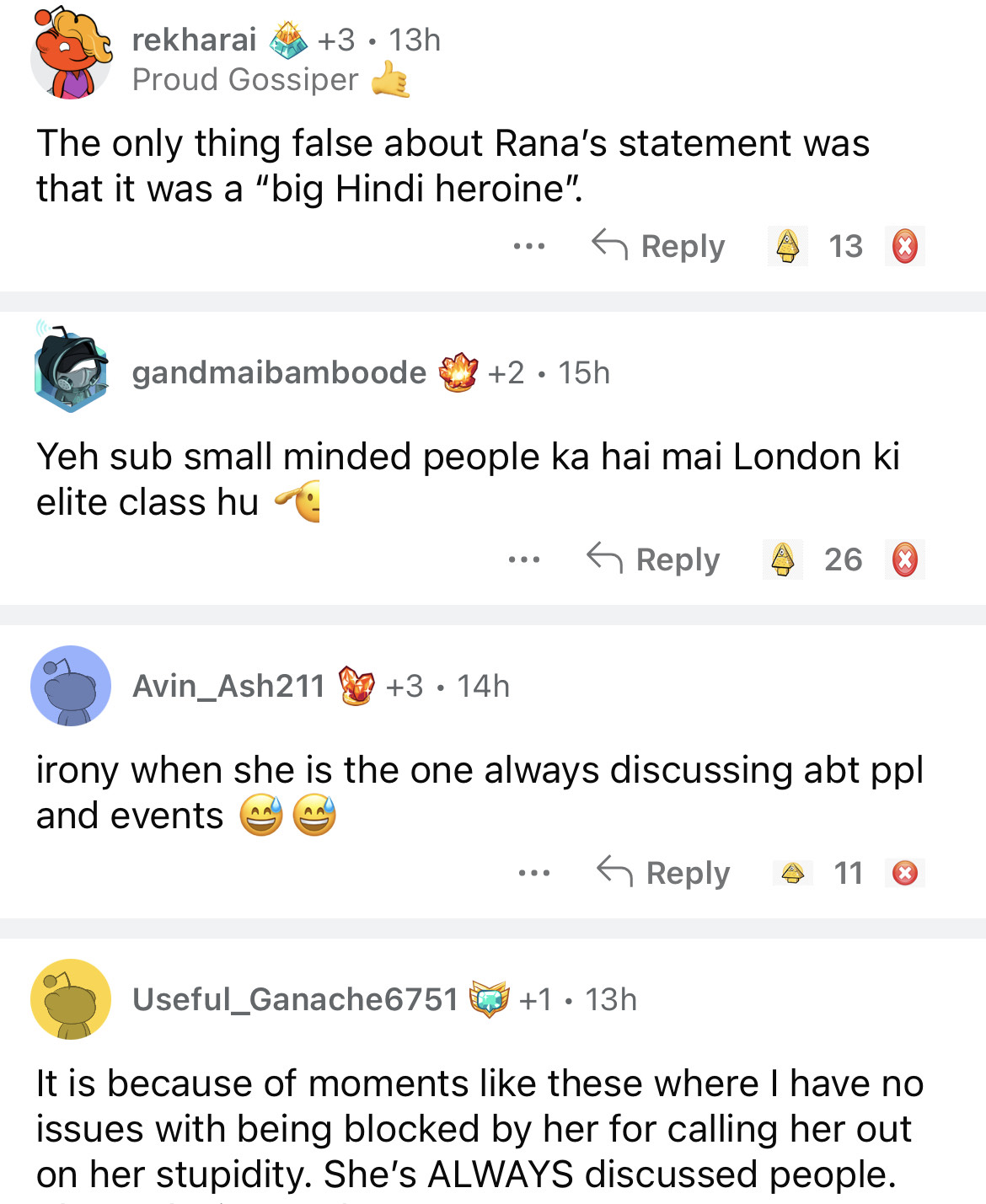This screenshot has width=986, height=1204.
Task: Downvote rekharai's comment
Action: [x=904, y=247]
